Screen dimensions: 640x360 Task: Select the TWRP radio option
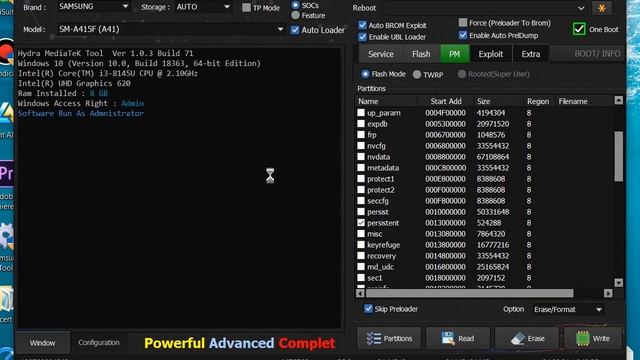pyautogui.click(x=417, y=74)
